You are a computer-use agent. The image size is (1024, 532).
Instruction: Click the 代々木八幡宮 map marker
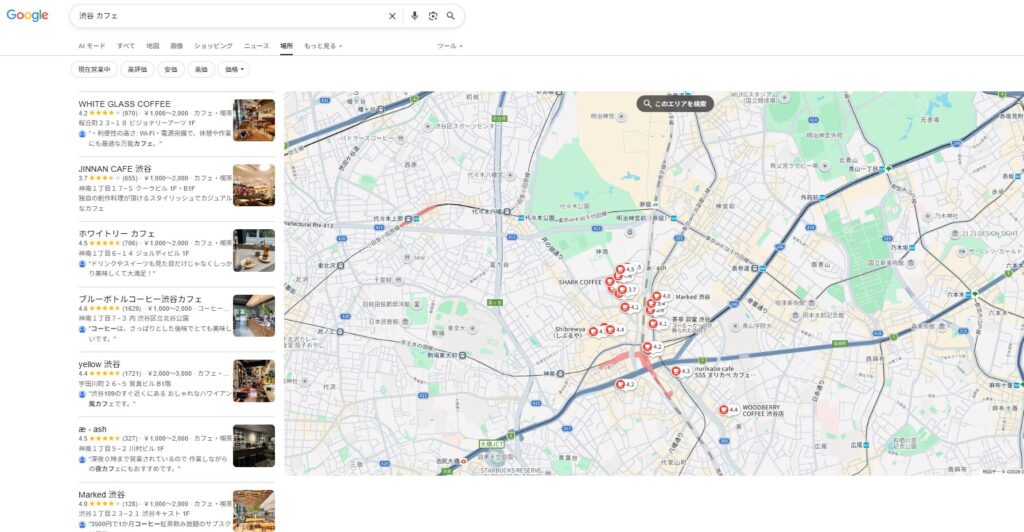point(510,175)
